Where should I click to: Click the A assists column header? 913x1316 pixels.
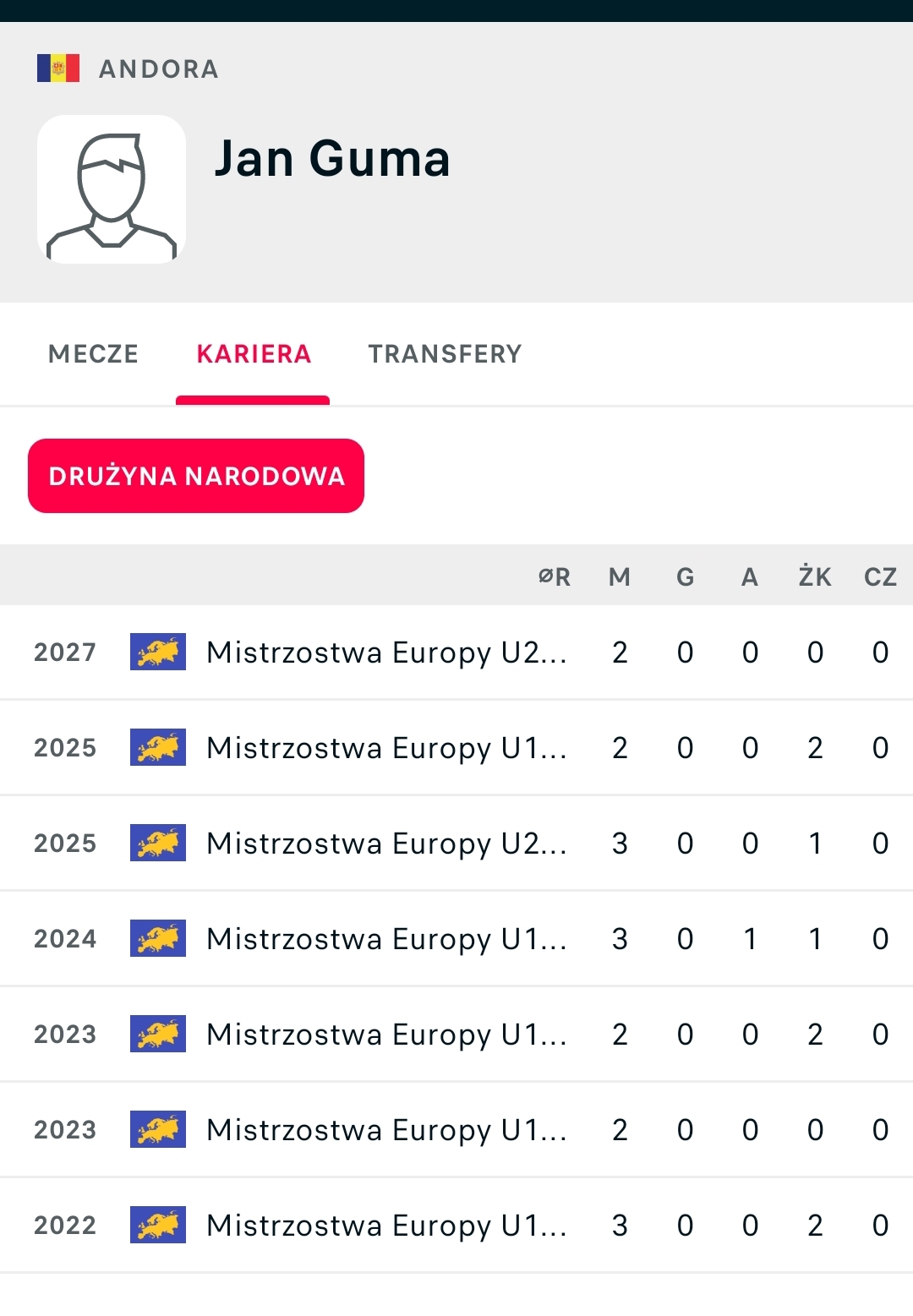[x=750, y=577]
